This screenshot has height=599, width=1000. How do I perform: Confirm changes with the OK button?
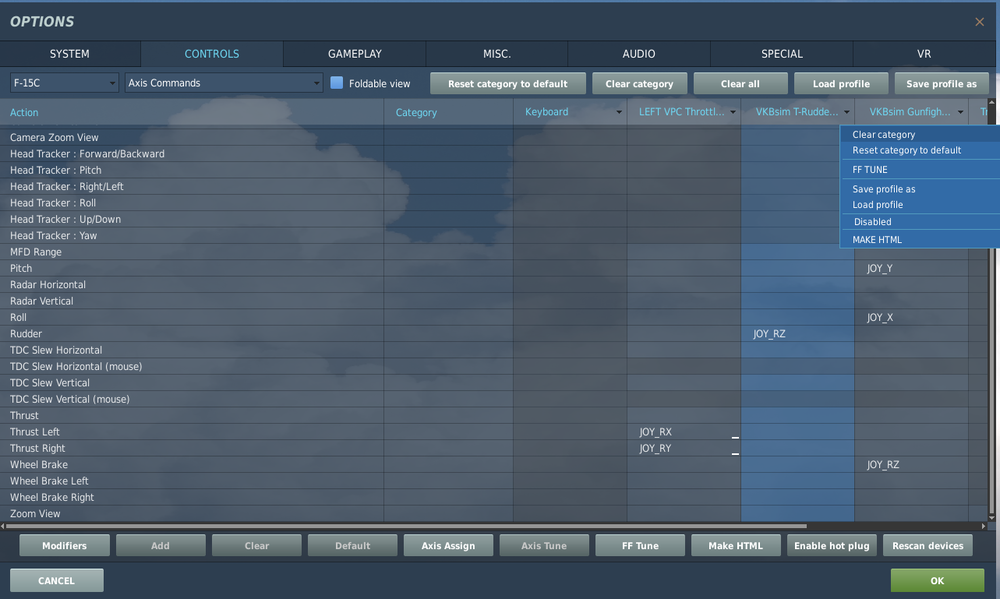[936, 580]
